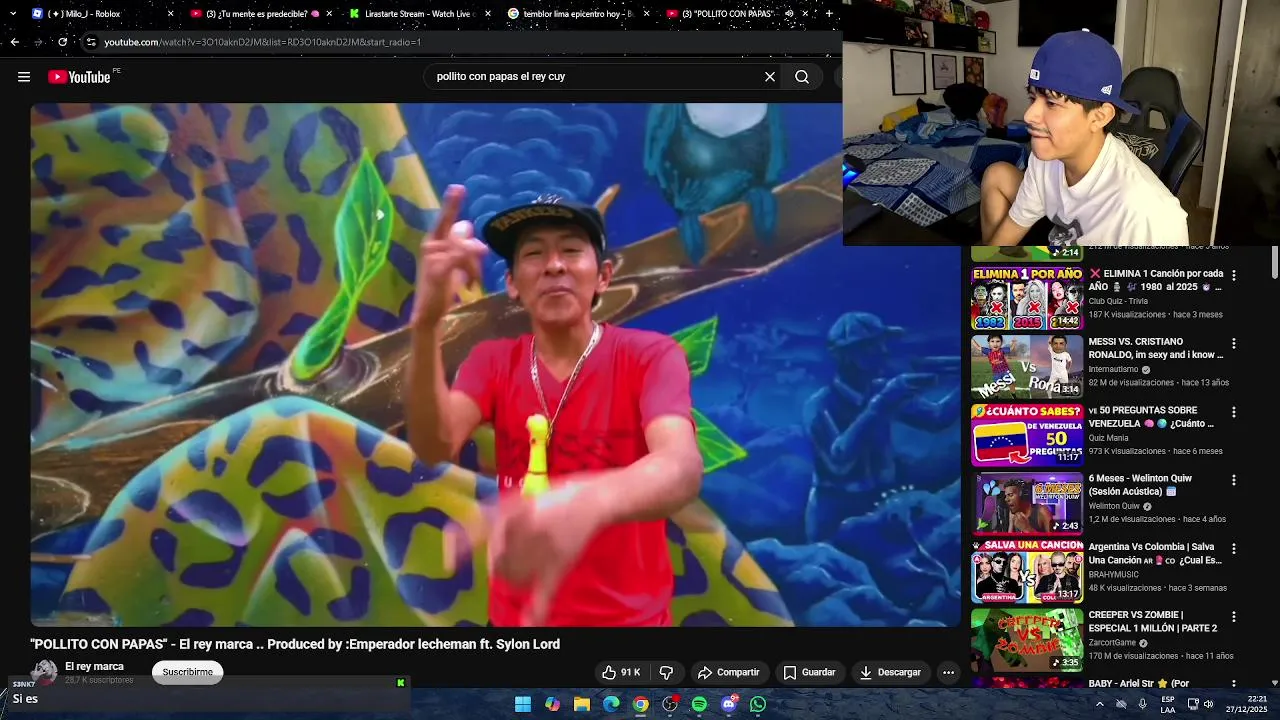Open '6 Meses - Welinton Quiw' thumbnail
Viewport: 1280px width, 720px height.
click(x=1027, y=503)
